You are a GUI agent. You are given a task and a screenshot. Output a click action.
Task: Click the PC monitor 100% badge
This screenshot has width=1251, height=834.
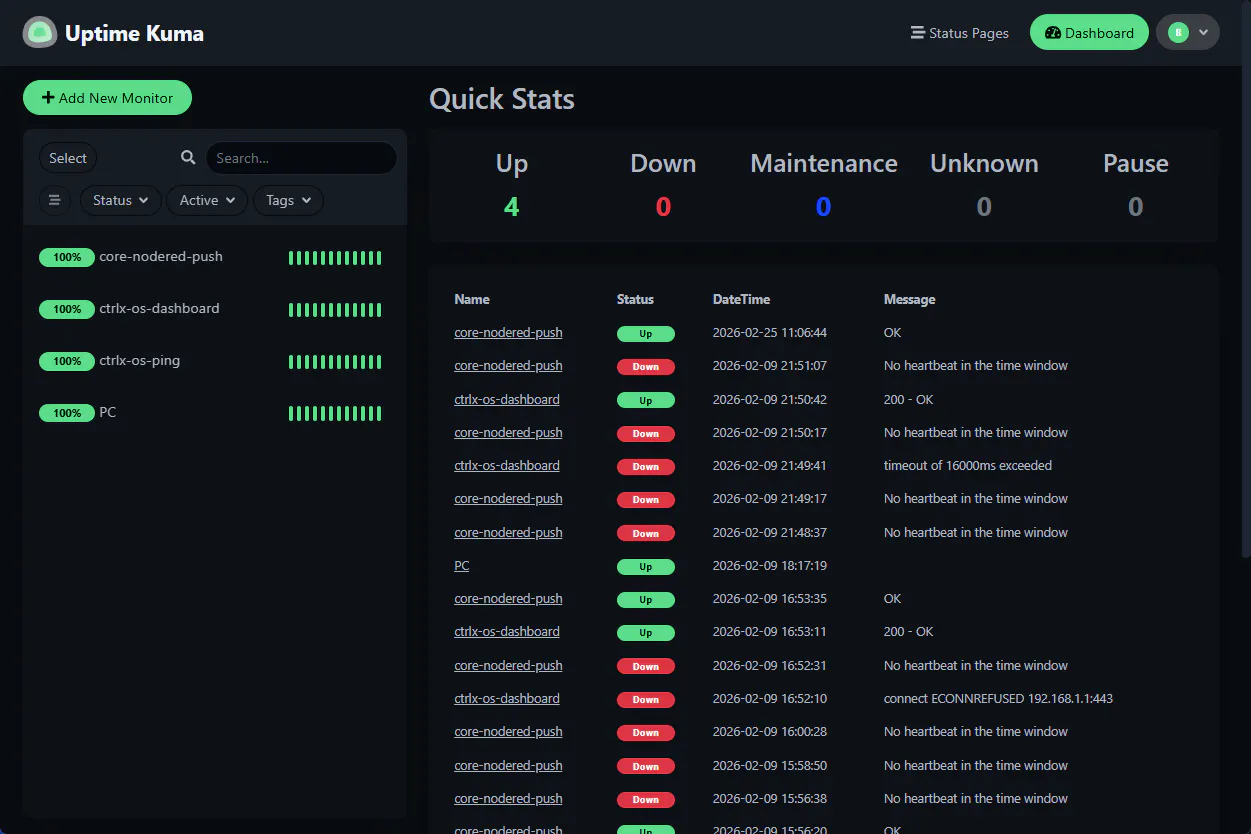click(x=67, y=414)
